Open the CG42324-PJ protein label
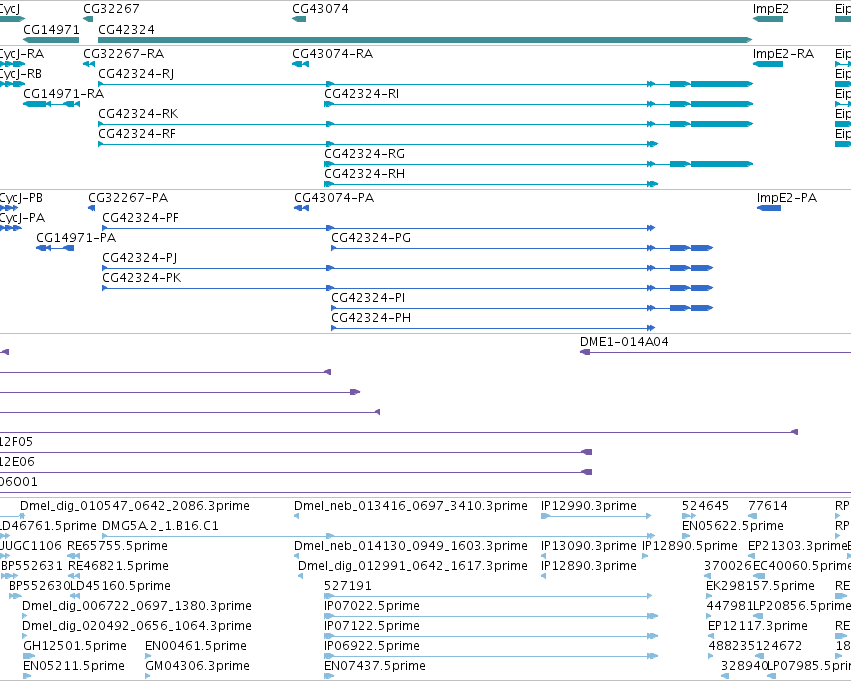Screen dimensions: 851x681 coord(140,258)
